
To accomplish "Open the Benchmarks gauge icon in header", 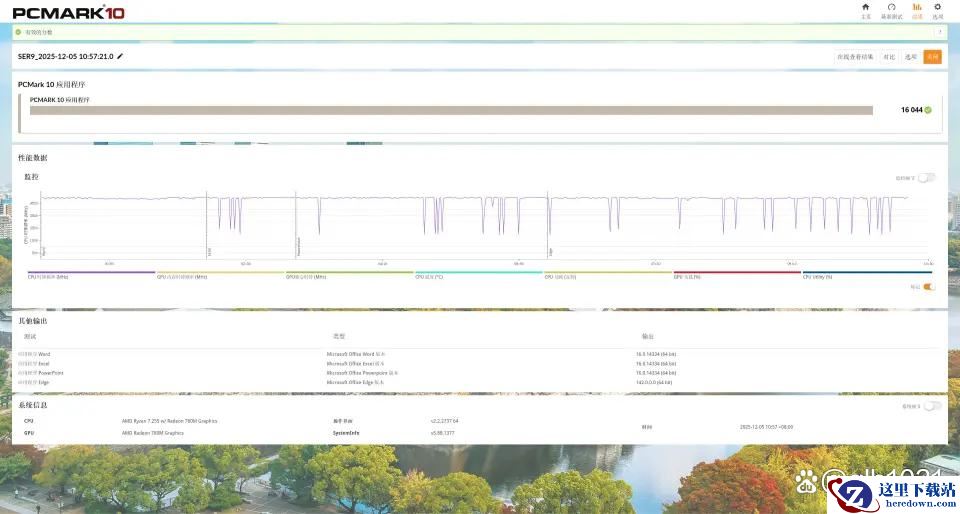I will tap(891, 7).
